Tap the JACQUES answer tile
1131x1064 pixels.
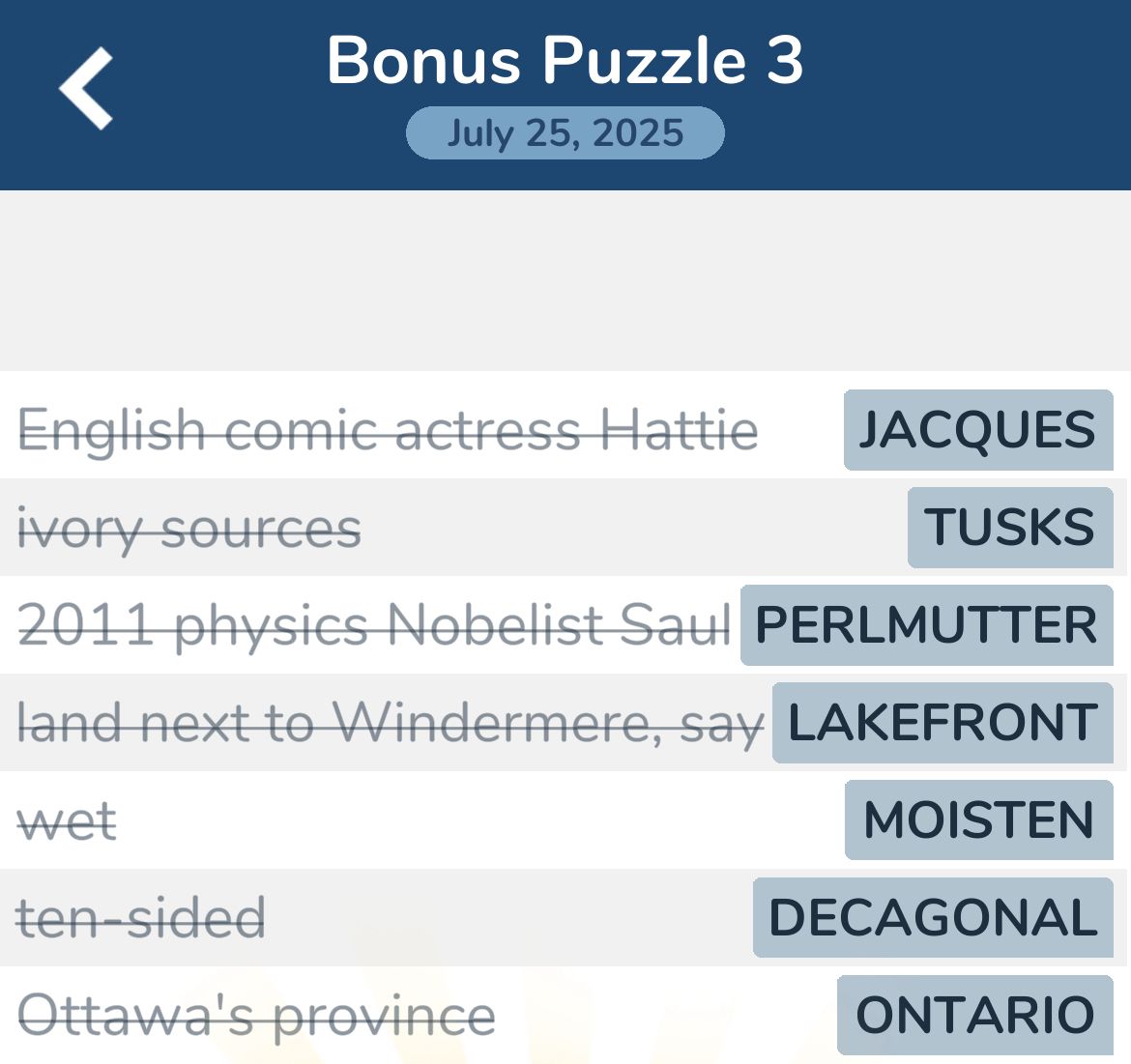click(978, 430)
